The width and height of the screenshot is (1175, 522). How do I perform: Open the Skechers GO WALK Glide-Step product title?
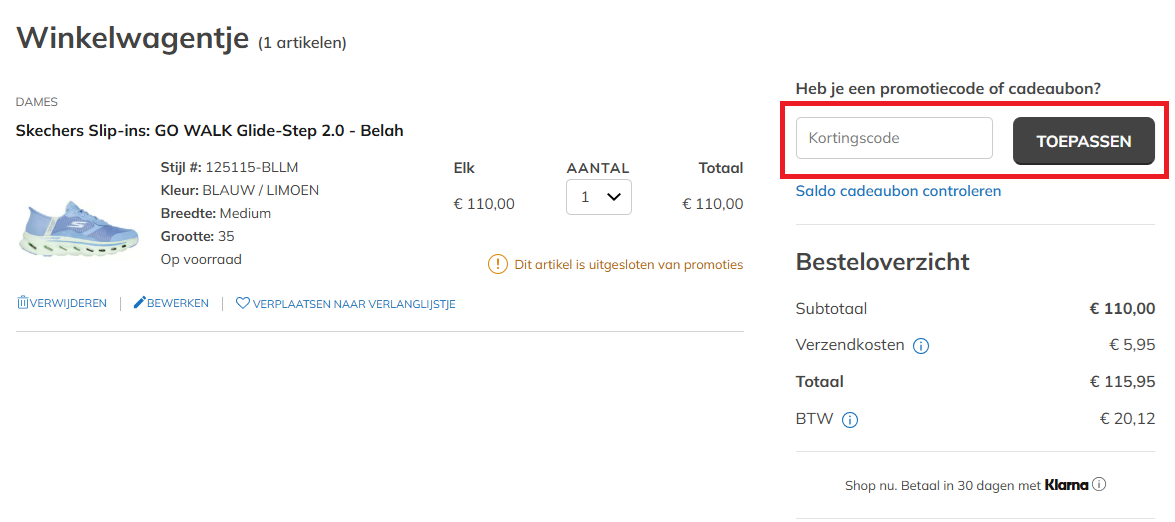tap(210, 131)
